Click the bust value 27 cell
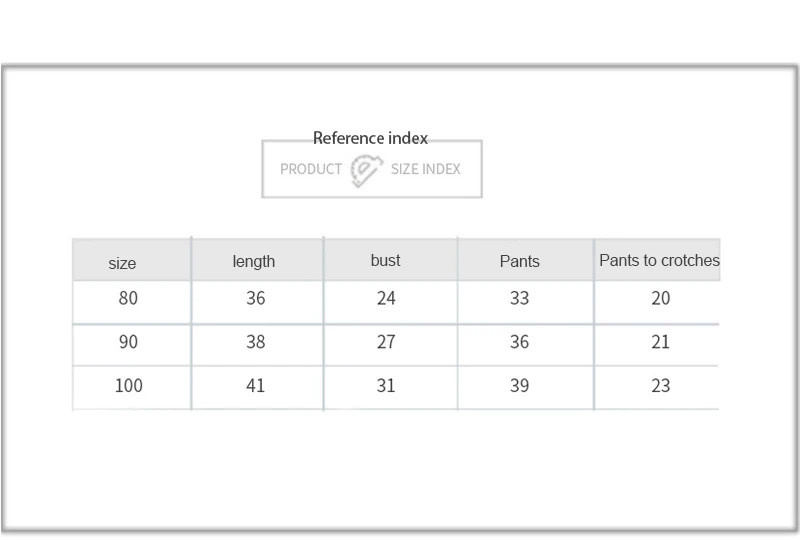The image size is (800, 540). point(386,342)
